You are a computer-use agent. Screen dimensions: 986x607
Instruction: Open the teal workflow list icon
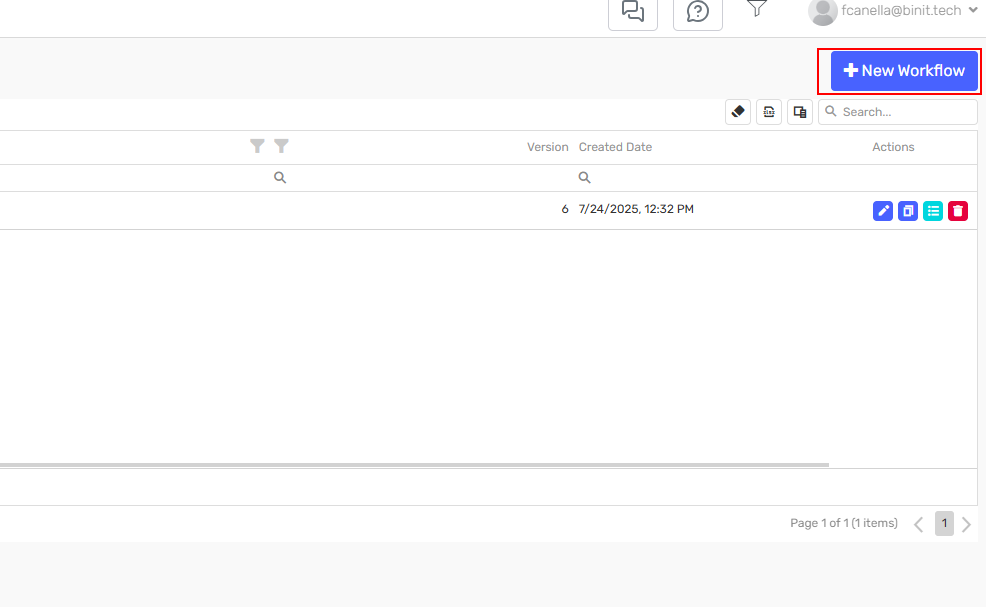[932, 210]
